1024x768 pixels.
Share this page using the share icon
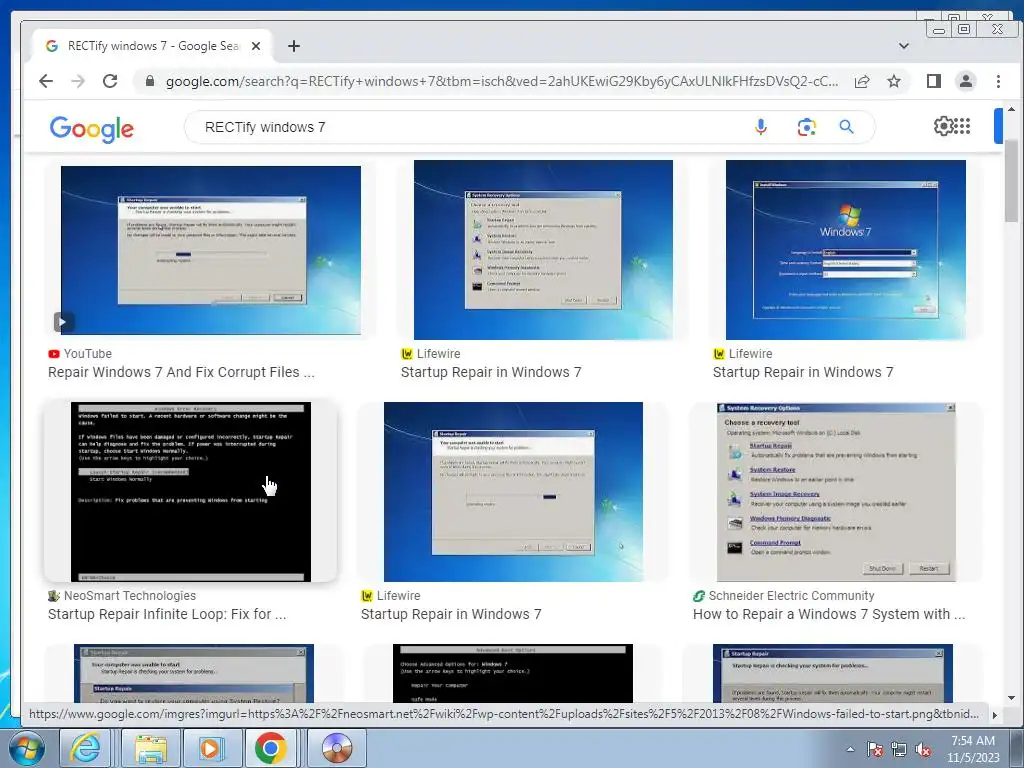coord(862,81)
